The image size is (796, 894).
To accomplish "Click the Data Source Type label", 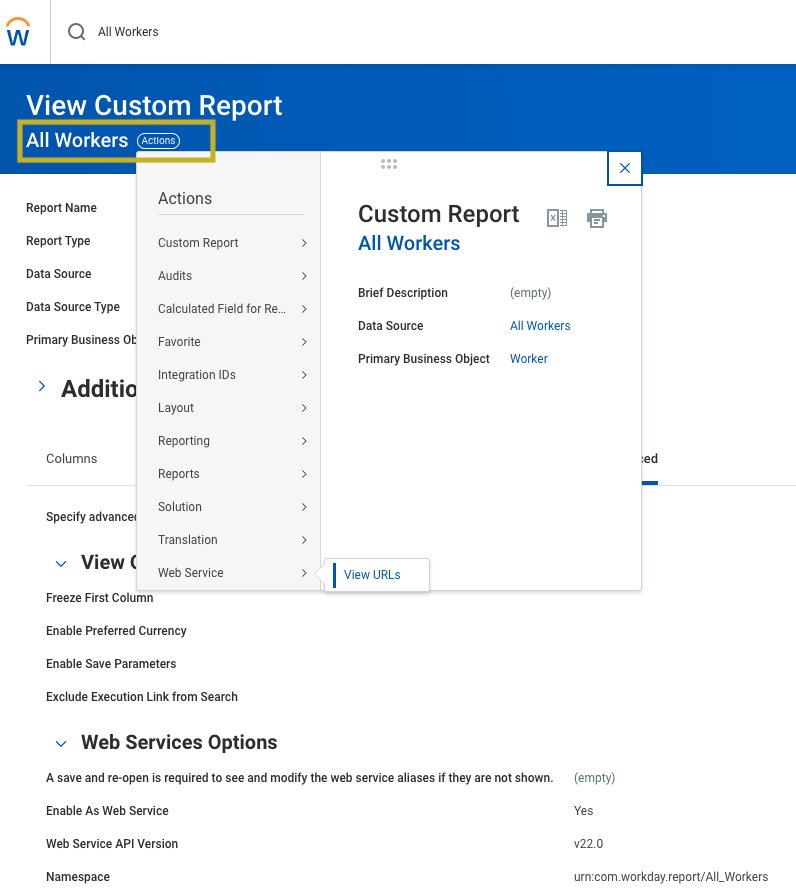I will pyautogui.click(x=73, y=307).
